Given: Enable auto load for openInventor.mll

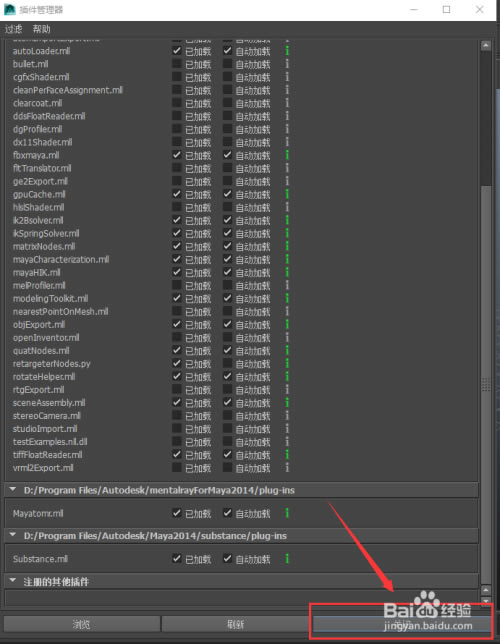Looking at the screenshot, I should [227, 337].
